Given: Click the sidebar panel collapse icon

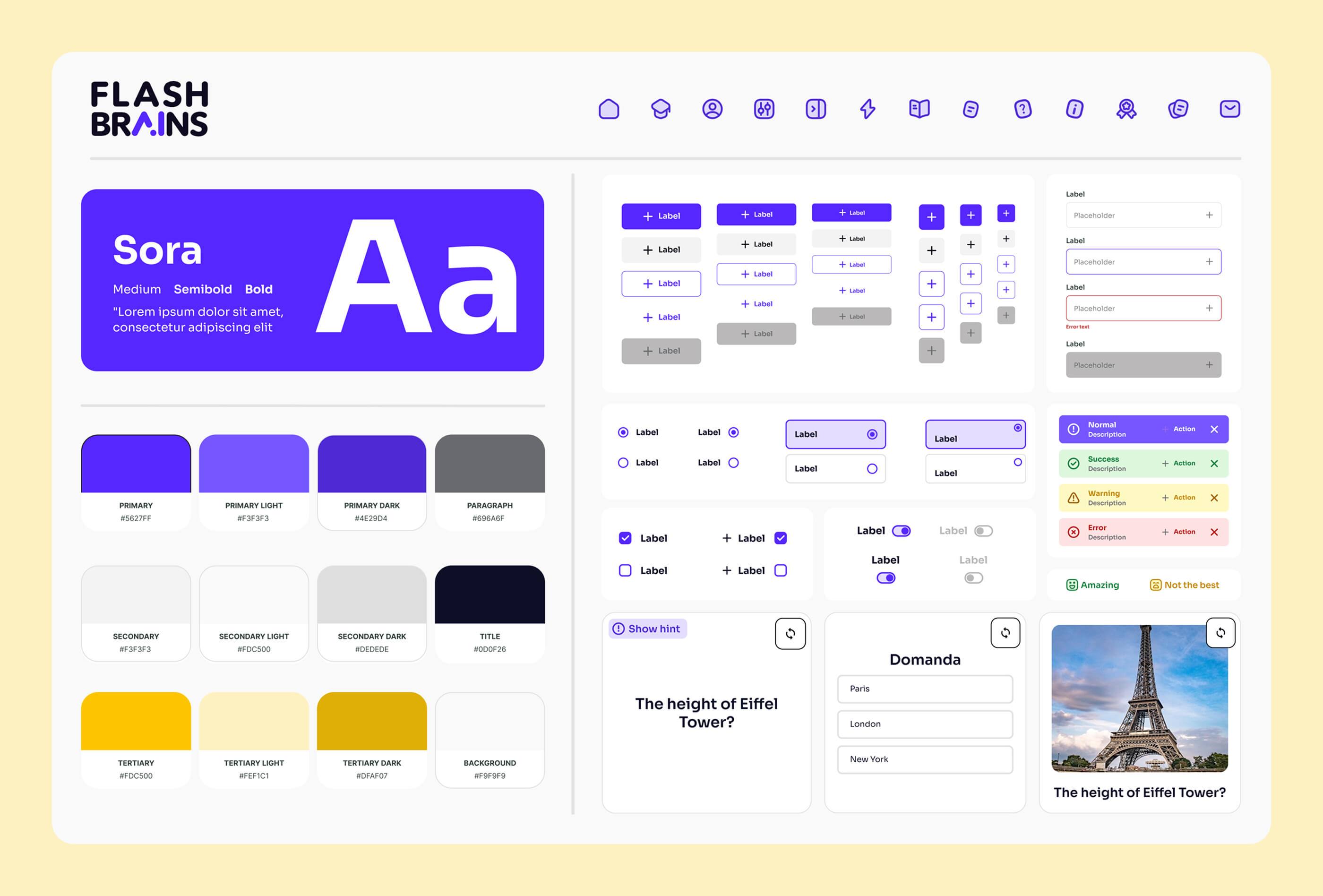Looking at the screenshot, I should (x=816, y=109).
